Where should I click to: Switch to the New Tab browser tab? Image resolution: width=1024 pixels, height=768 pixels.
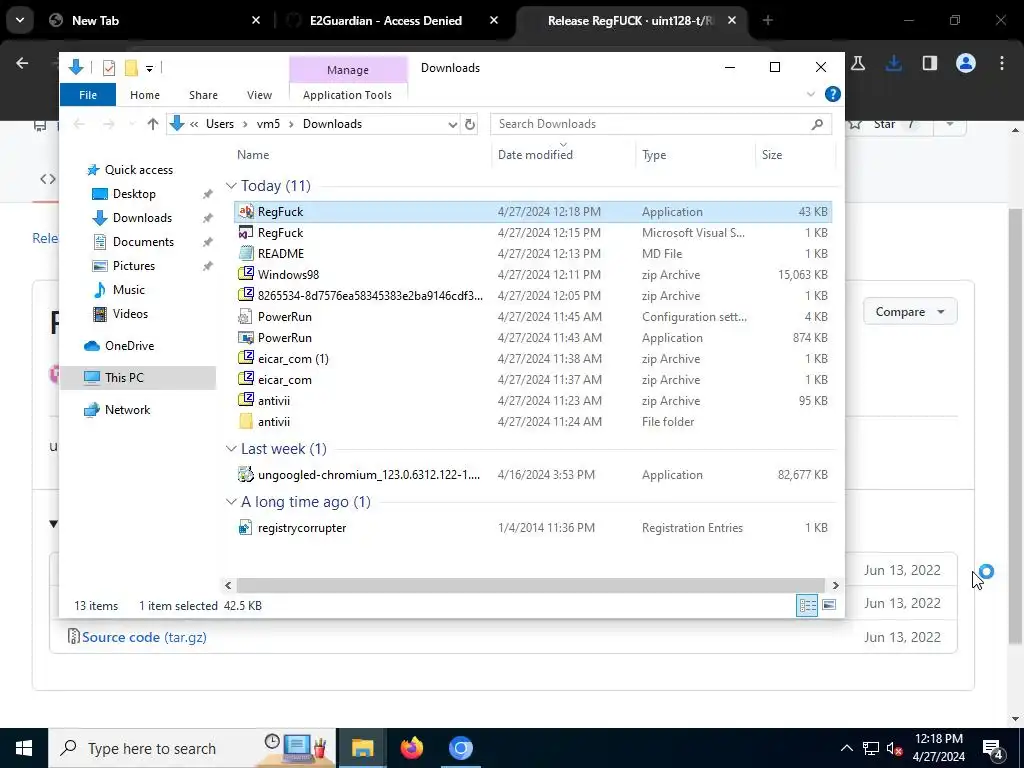95,20
